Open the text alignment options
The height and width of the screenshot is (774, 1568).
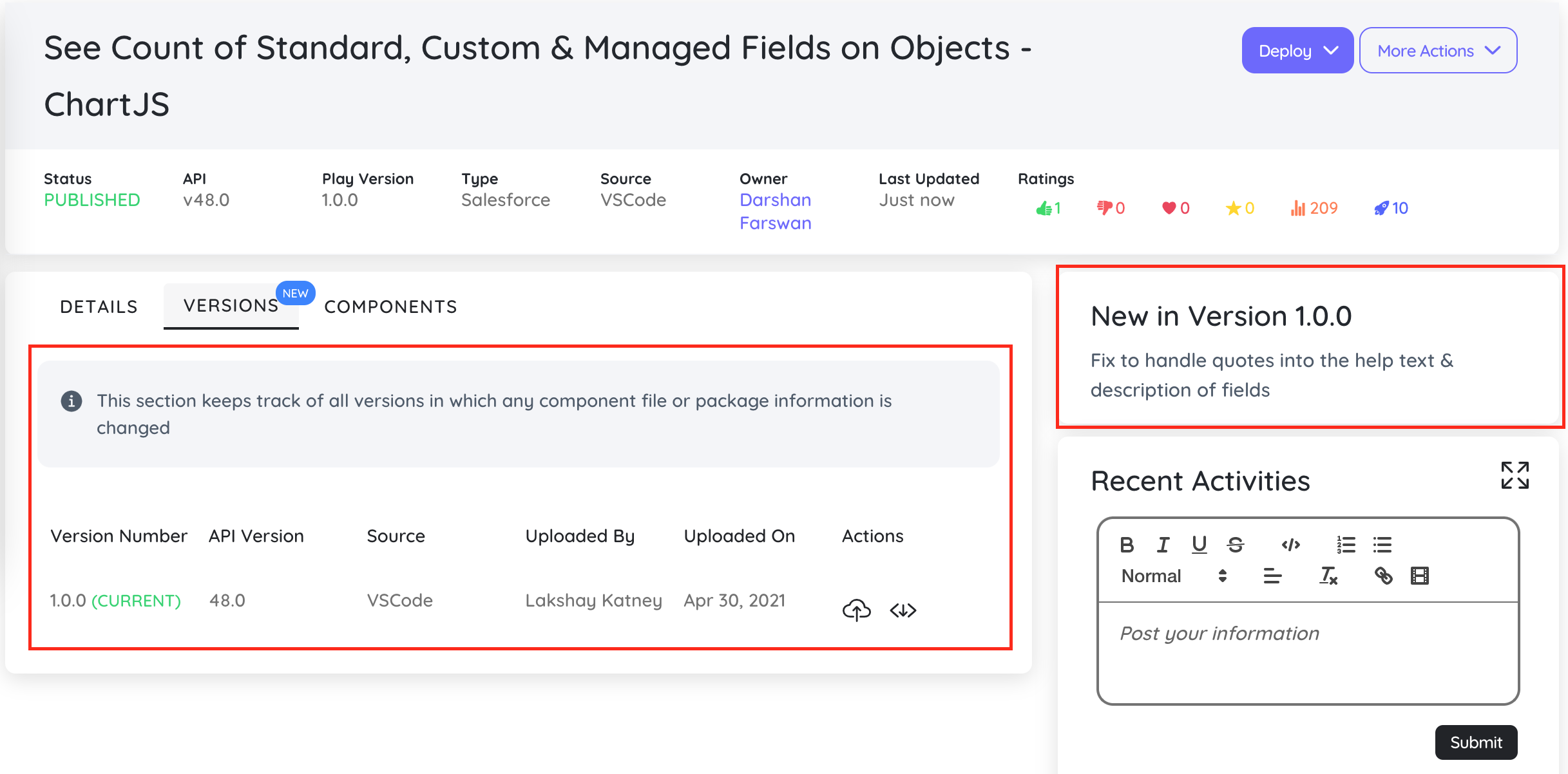pos(1272,576)
